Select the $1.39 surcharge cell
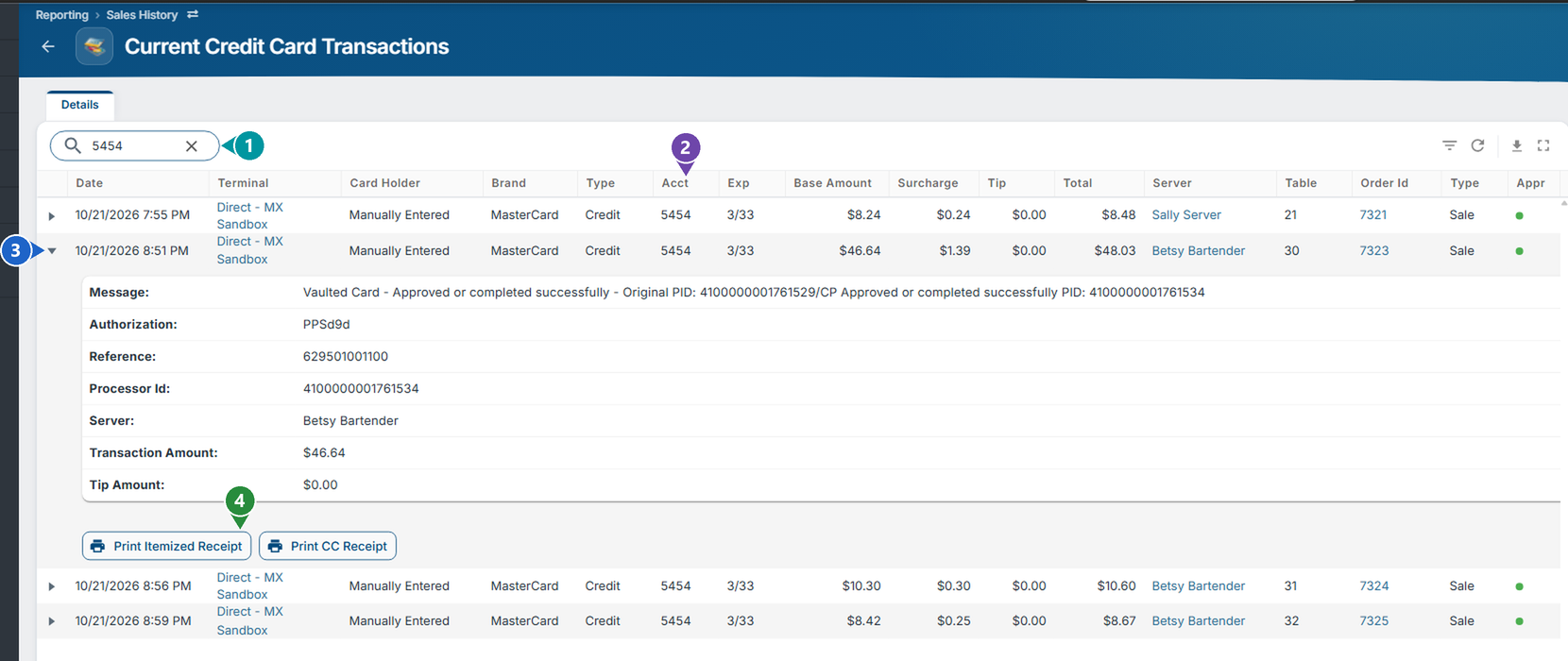This screenshot has height=661, width=1568. (x=954, y=250)
